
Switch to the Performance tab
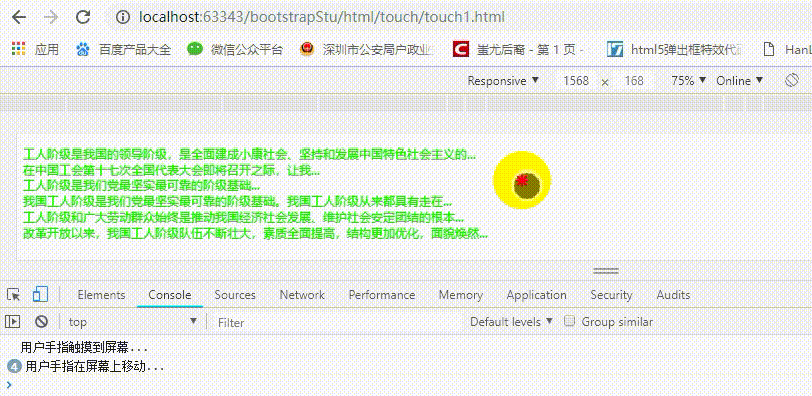(x=382, y=295)
